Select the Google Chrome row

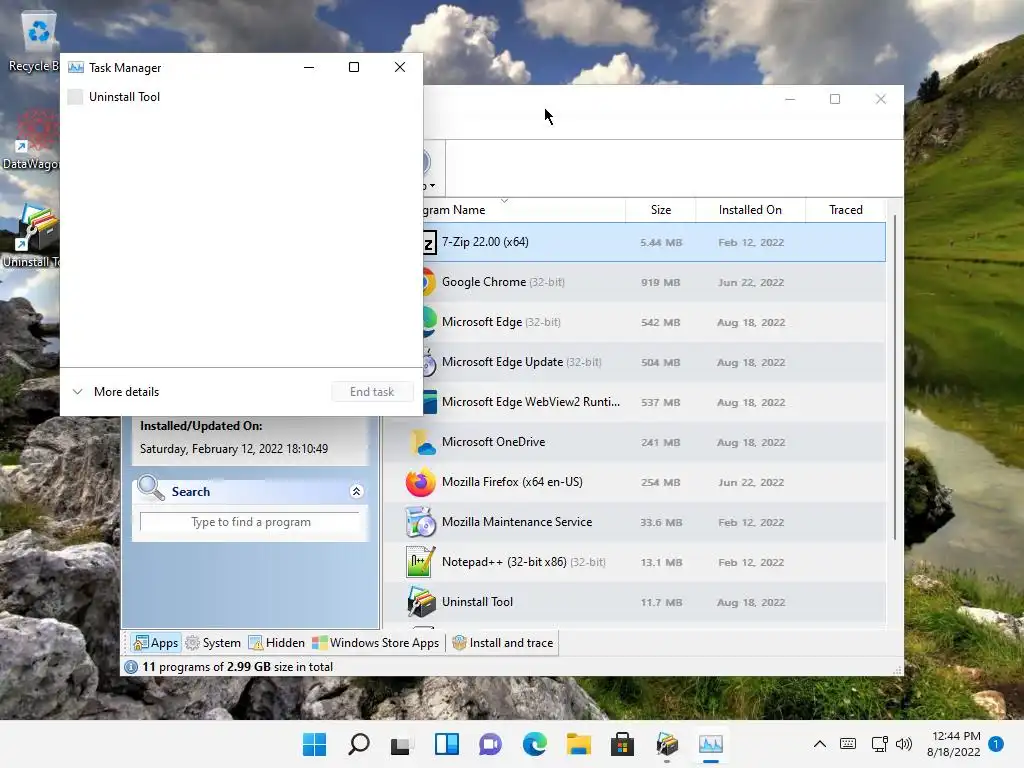pyautogui.click(x=654, y=282)
